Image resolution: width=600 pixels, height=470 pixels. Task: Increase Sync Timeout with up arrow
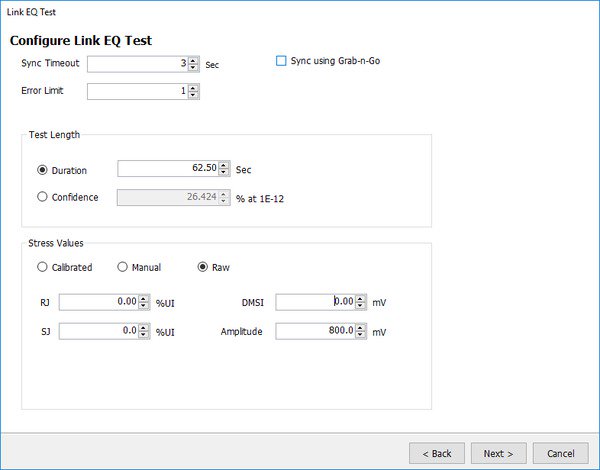(194, 60)
